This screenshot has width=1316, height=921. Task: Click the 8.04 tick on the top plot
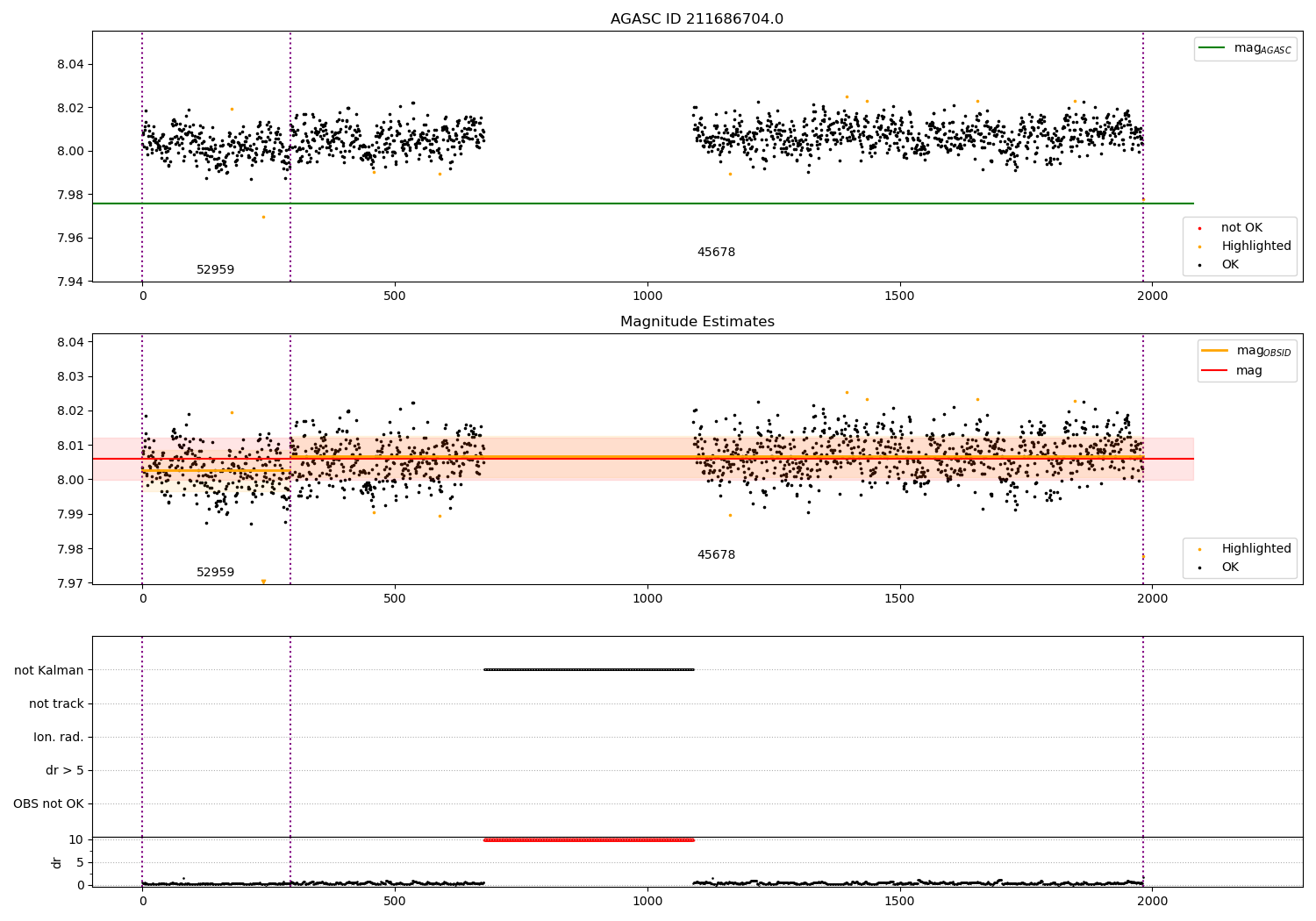(70, 65)
